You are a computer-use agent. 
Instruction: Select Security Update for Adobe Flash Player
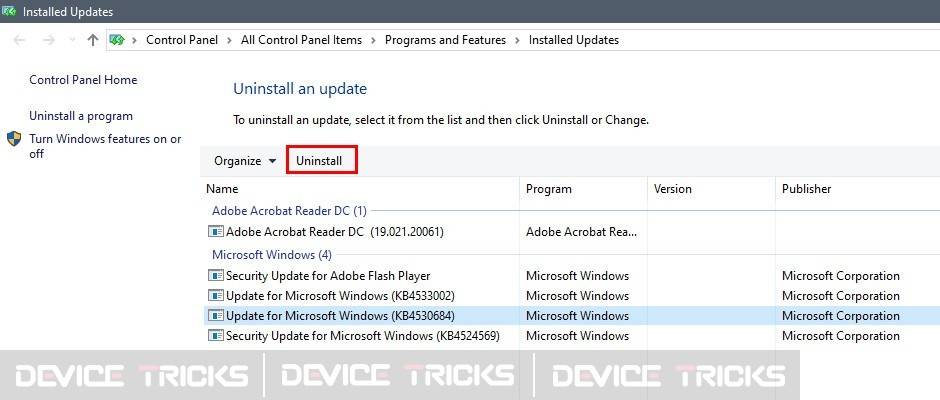[x=328, y=276]
